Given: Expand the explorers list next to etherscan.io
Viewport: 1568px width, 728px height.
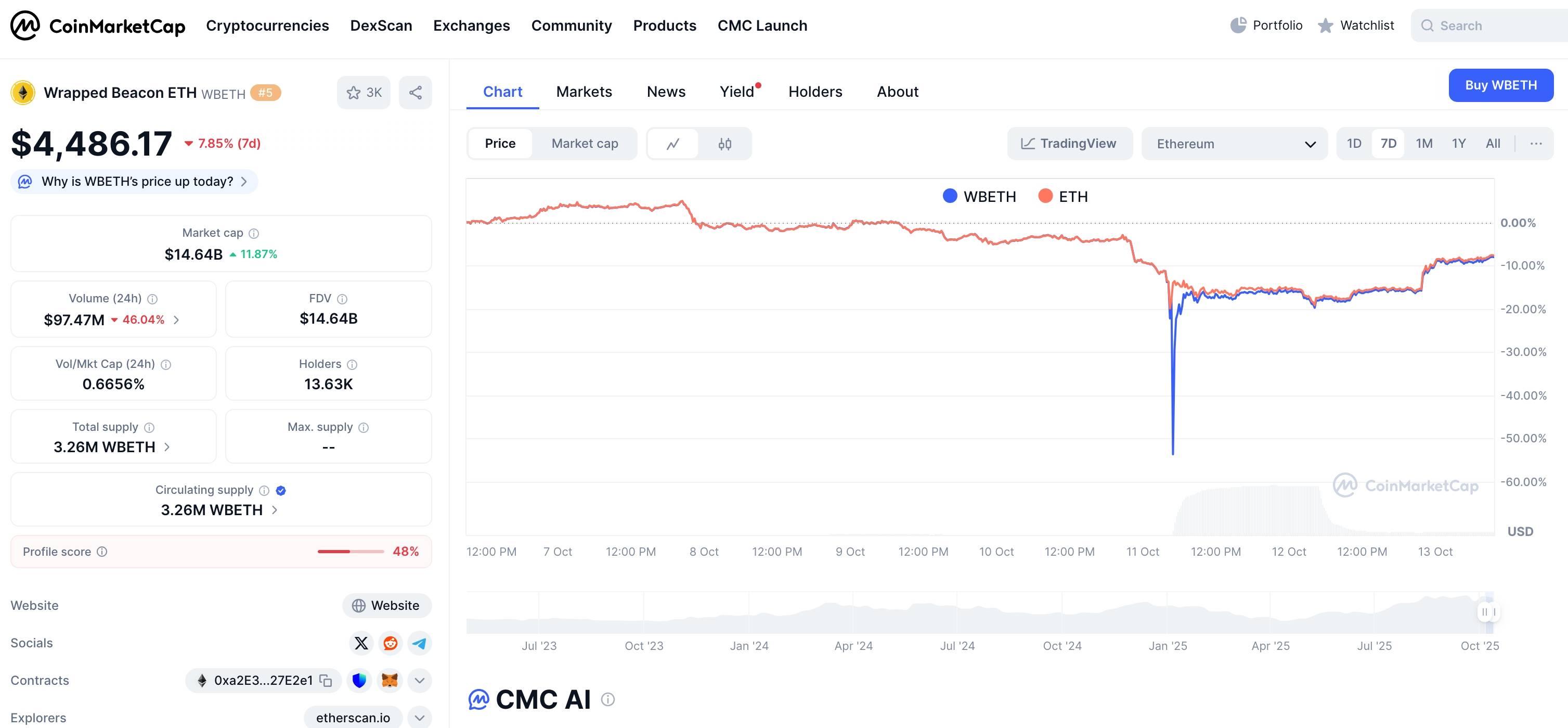Looking at the screenshot, I should [419, 718].
